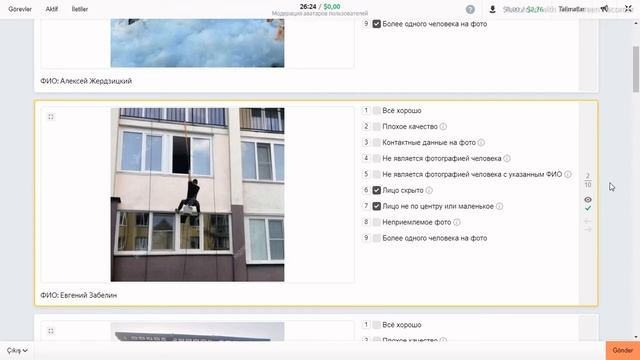640x360 pixels.
Task: Open info icon next to Лицо скрыто
Action: click(x=429, y=190)
